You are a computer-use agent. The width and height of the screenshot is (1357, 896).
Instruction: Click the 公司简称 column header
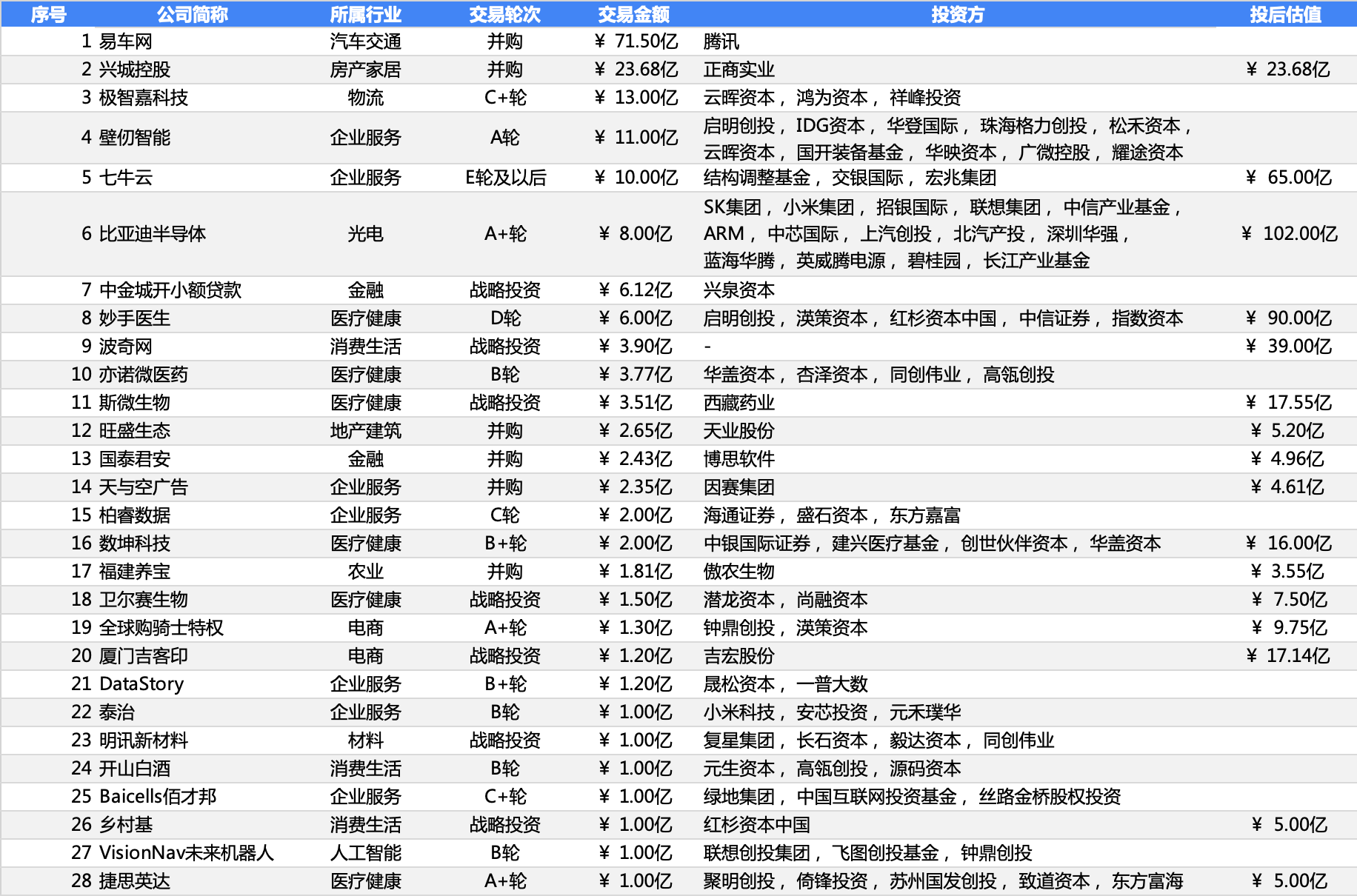(x=192, y=15)
